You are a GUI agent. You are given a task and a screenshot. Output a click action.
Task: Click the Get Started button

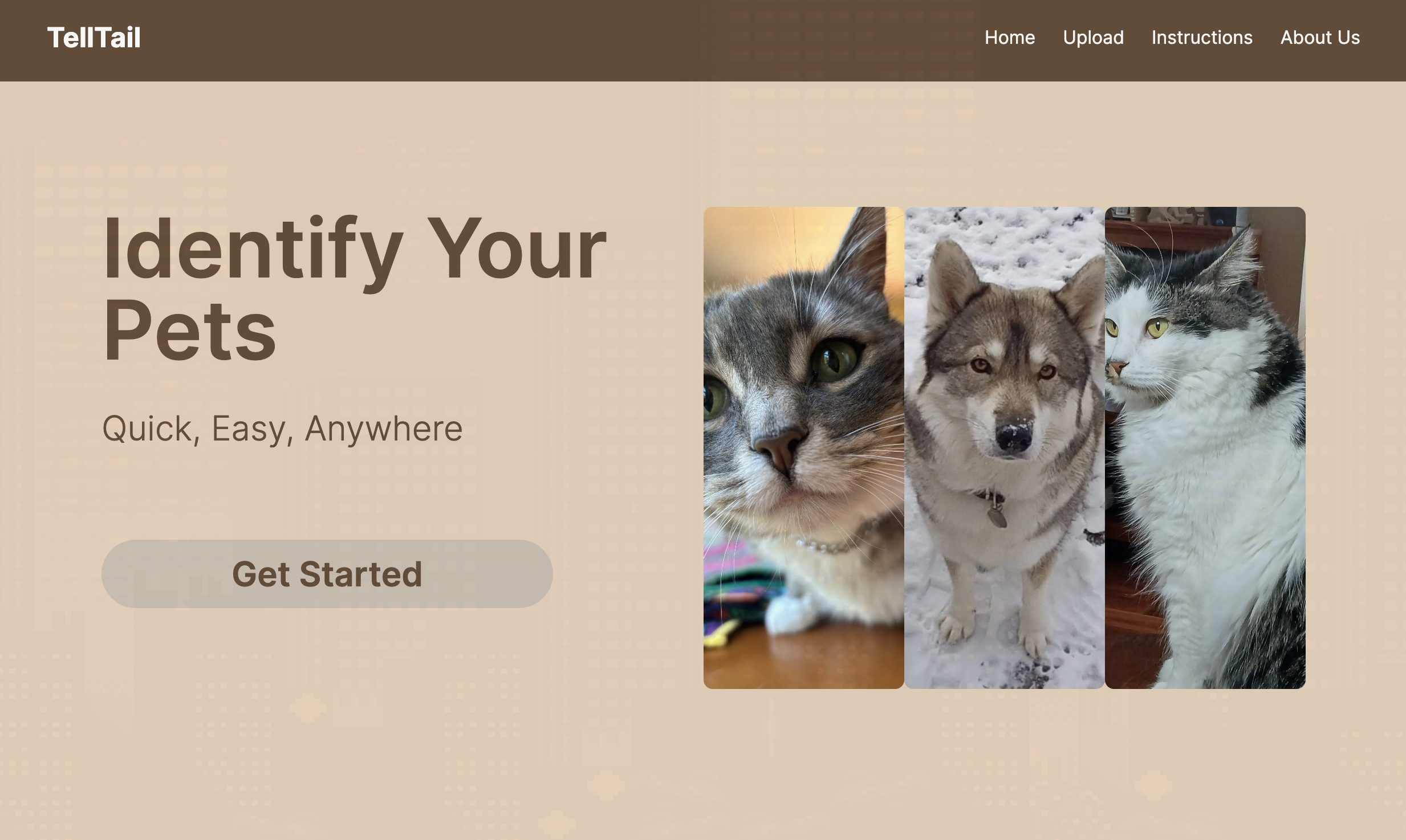[327, 574]
